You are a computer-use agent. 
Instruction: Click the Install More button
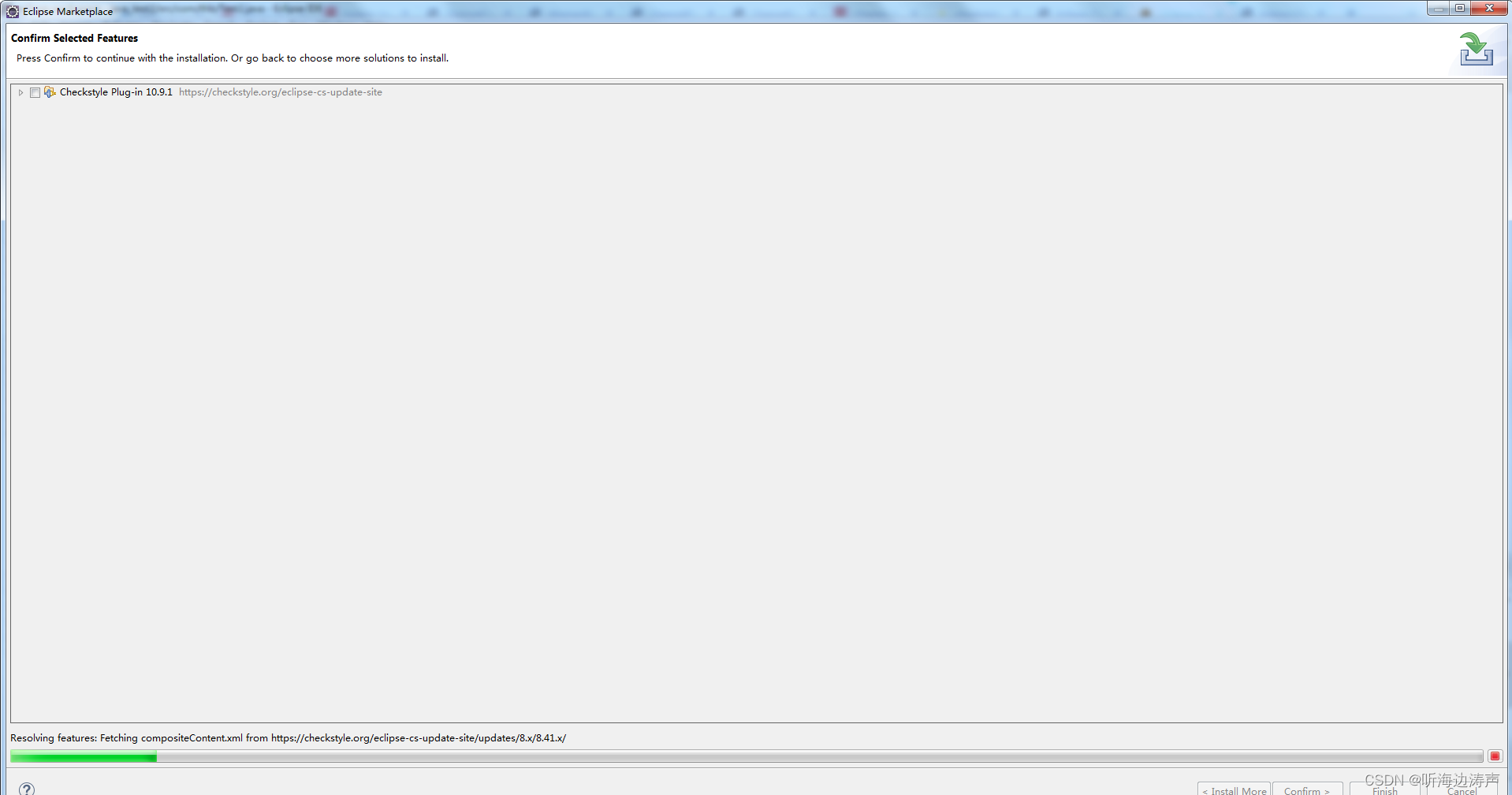1234,789
